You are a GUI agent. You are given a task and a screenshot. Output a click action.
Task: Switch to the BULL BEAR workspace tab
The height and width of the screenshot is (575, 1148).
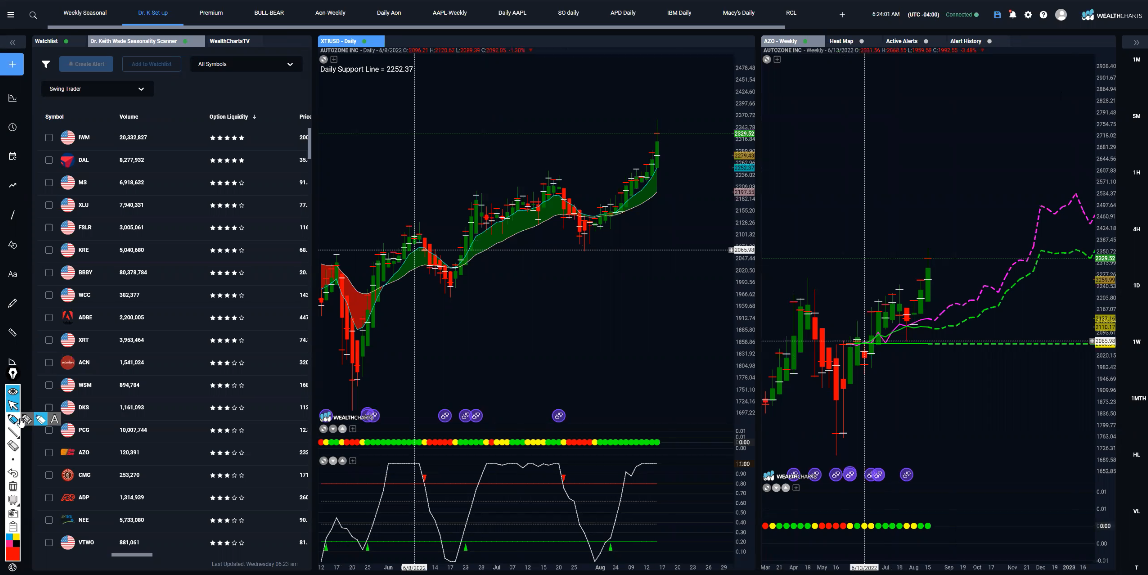coord(269,13)
